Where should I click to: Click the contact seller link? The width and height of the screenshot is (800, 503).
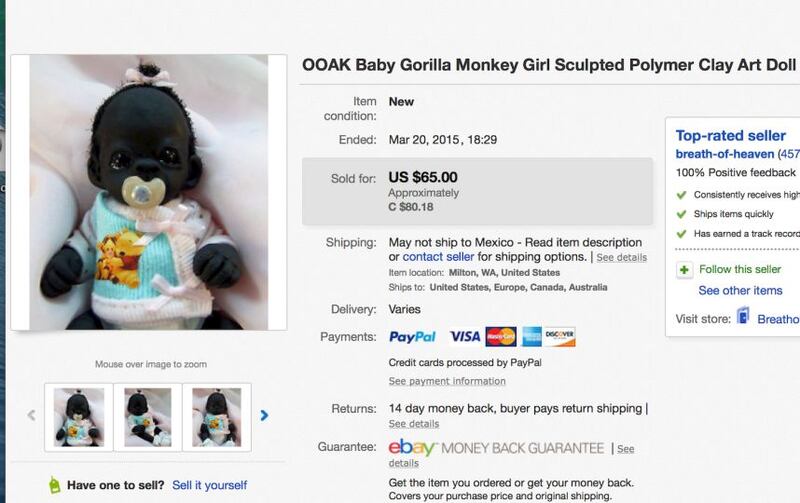click(x=438, y=257)
